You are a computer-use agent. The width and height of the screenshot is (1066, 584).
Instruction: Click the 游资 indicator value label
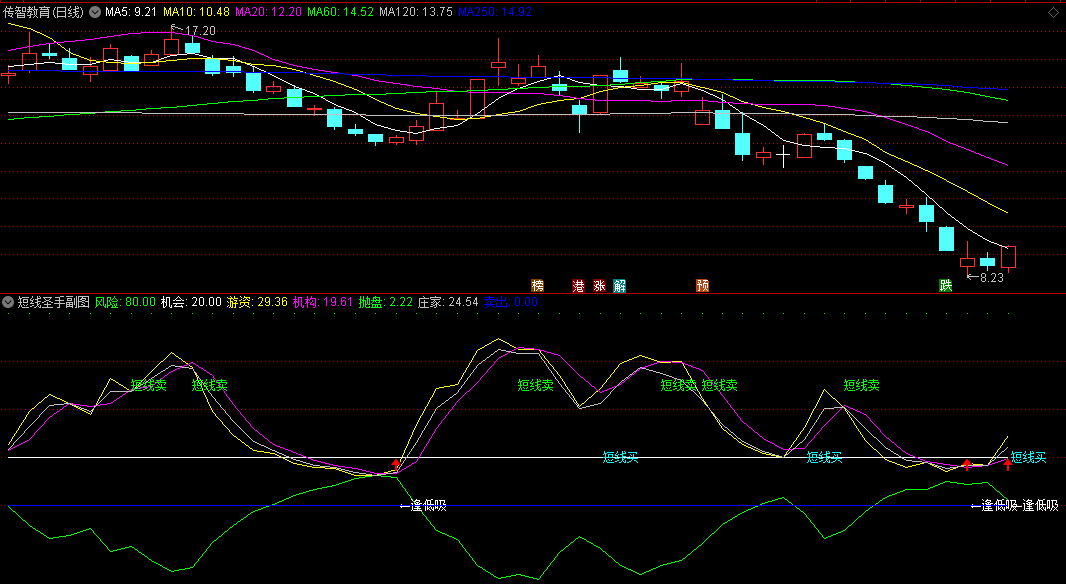(x=257, y=301)
